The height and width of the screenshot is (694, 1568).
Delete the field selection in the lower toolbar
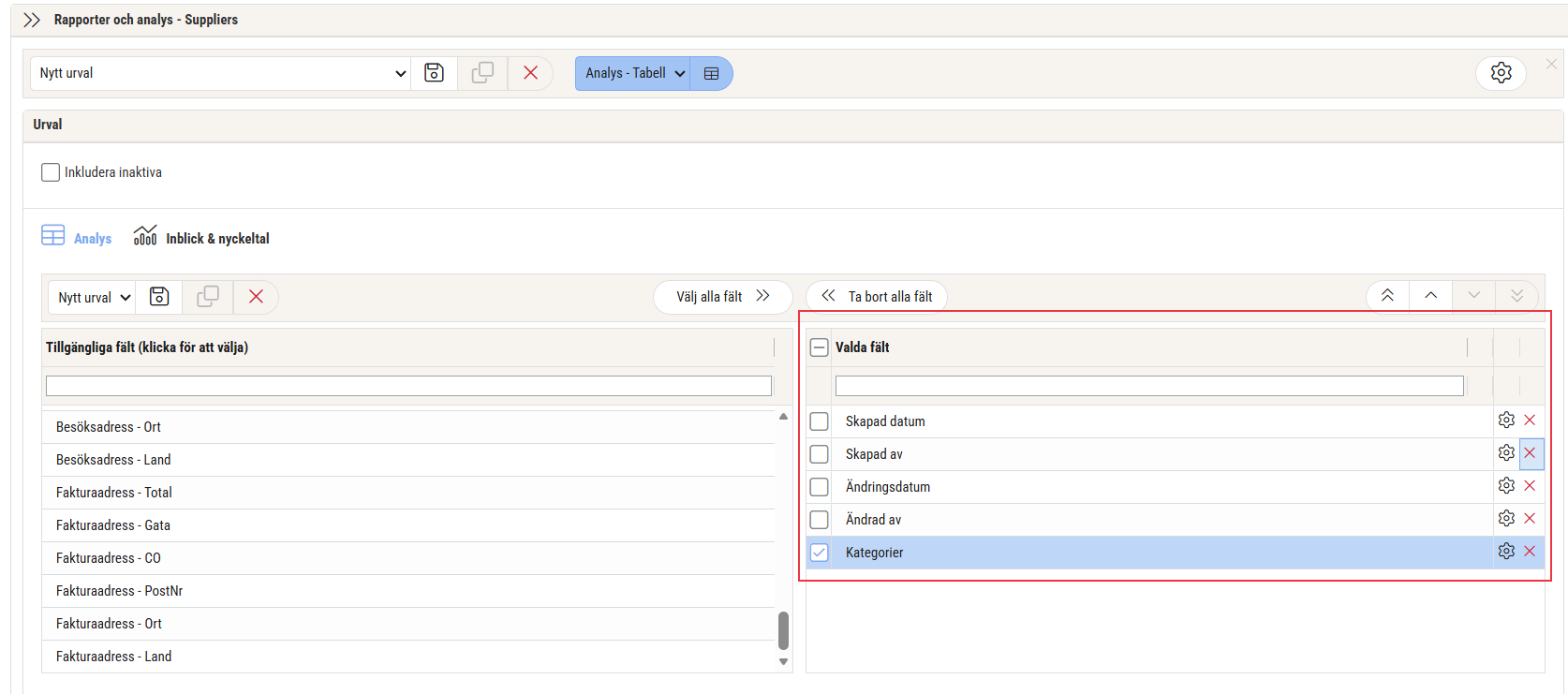[256, 297]
